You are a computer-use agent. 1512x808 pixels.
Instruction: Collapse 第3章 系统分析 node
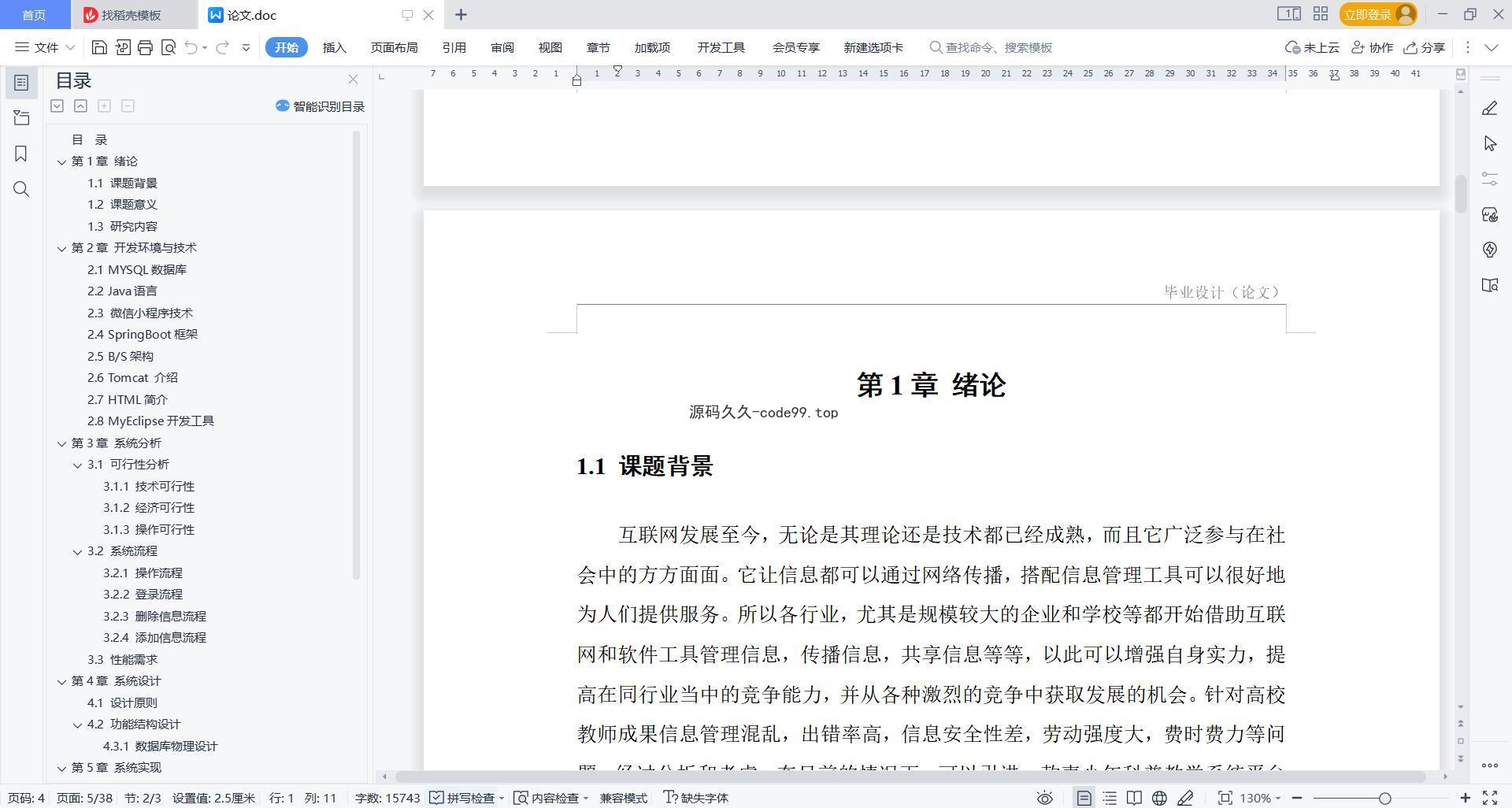click(x=61, y=443)
